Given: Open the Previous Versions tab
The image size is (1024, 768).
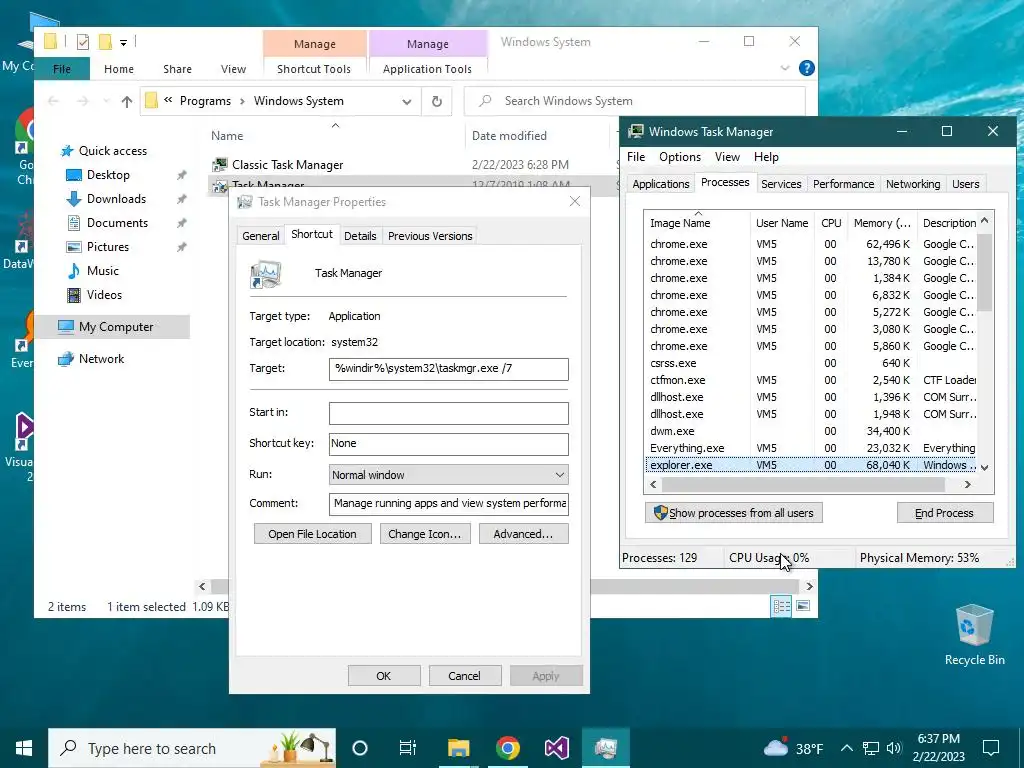Looking at the screenshot, I should pyautogui.click(x=430, y=236).
